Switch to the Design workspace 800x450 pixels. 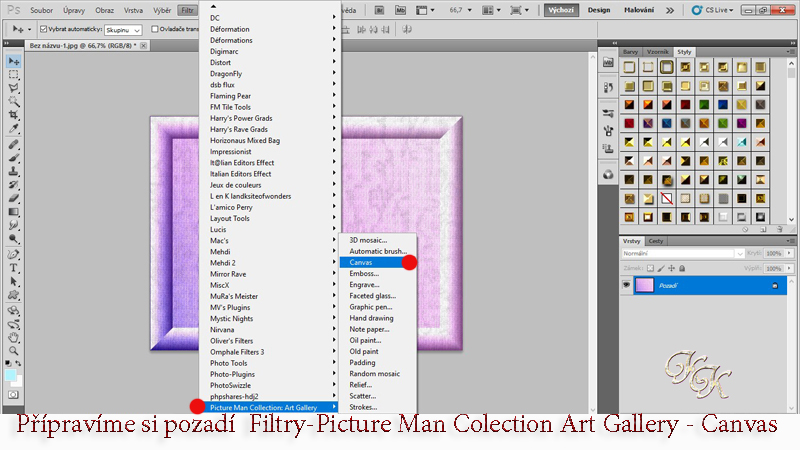(598, 10)
